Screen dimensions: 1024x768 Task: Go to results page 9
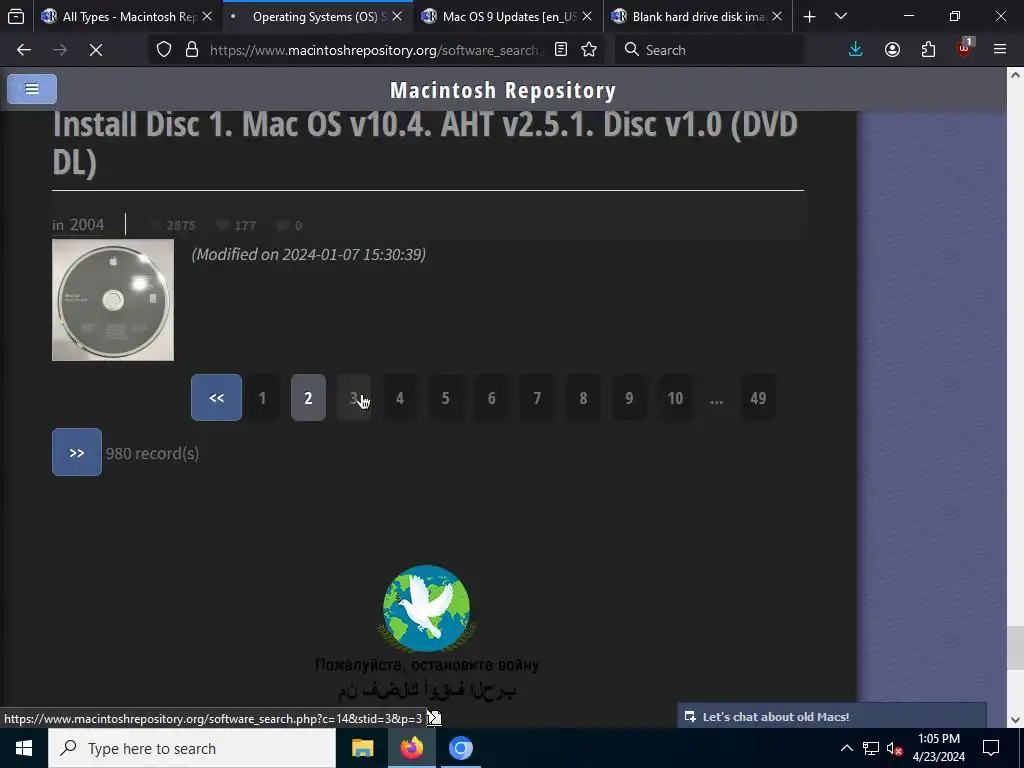coord(629,398)
